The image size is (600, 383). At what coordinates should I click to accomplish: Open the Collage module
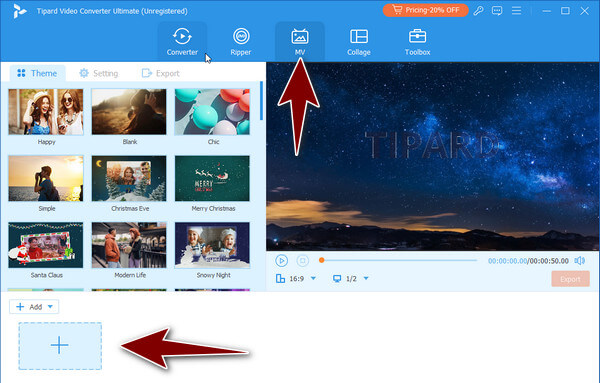(359, 41)
